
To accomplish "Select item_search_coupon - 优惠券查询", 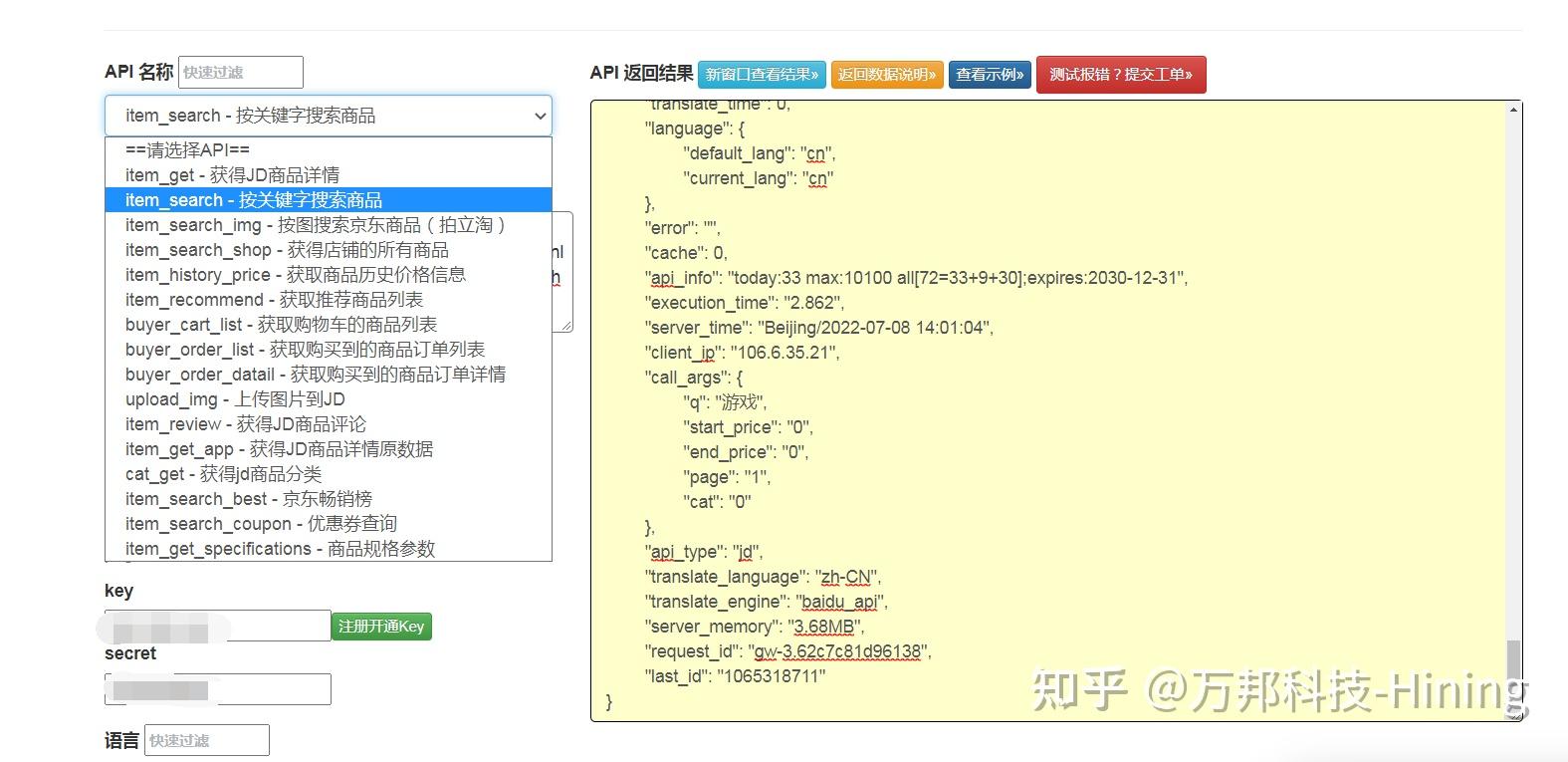I will click(x=328, y=524).
